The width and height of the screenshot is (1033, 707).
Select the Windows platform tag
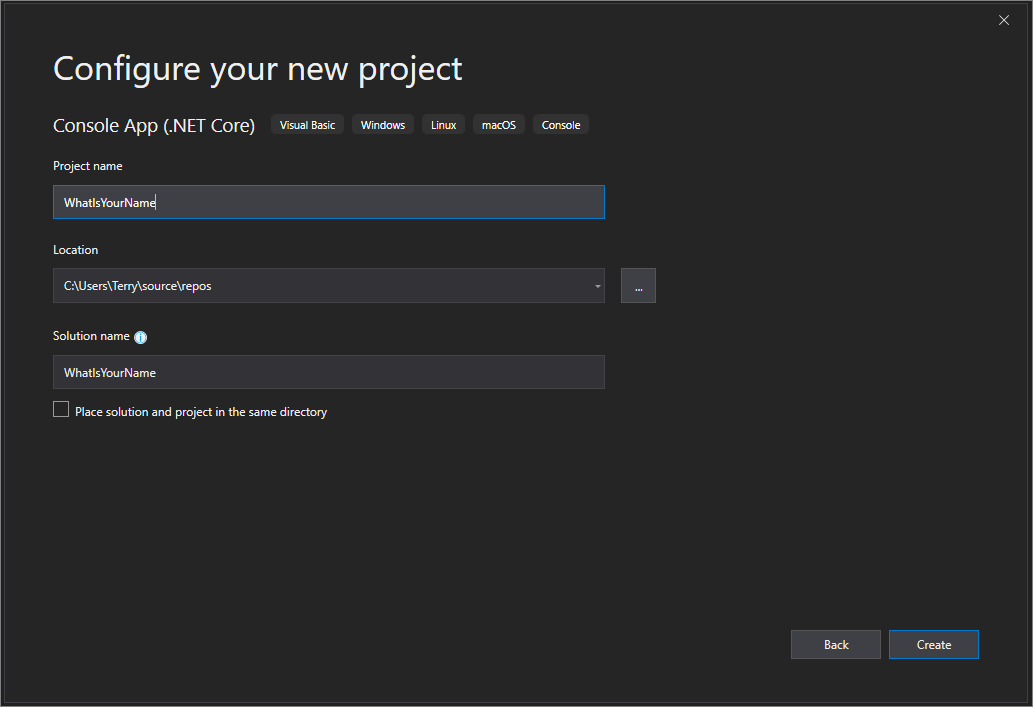[x=383, y=125]
